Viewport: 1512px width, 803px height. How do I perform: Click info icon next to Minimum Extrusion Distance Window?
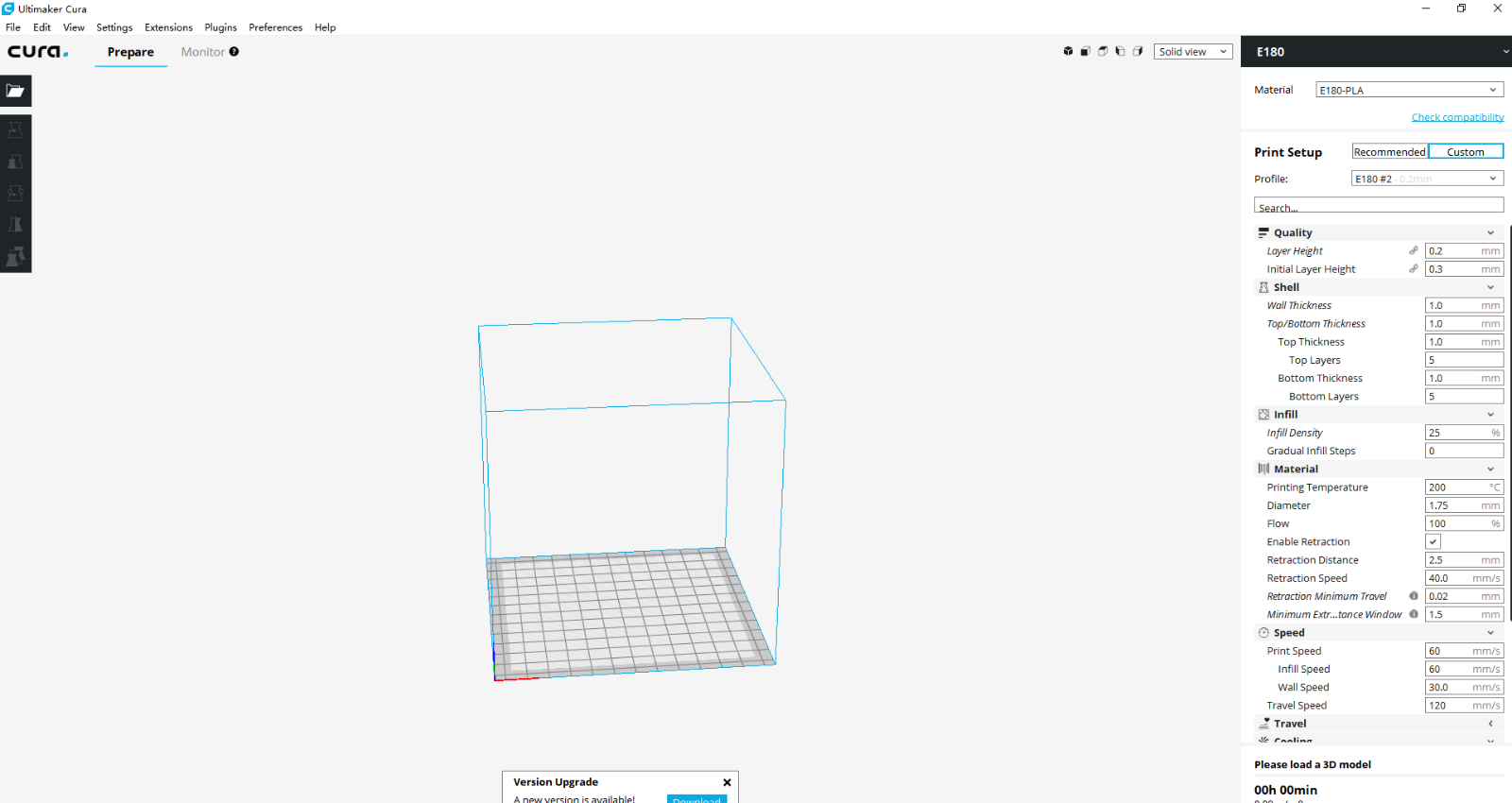pyautogui.click(x=1414, y=614)
